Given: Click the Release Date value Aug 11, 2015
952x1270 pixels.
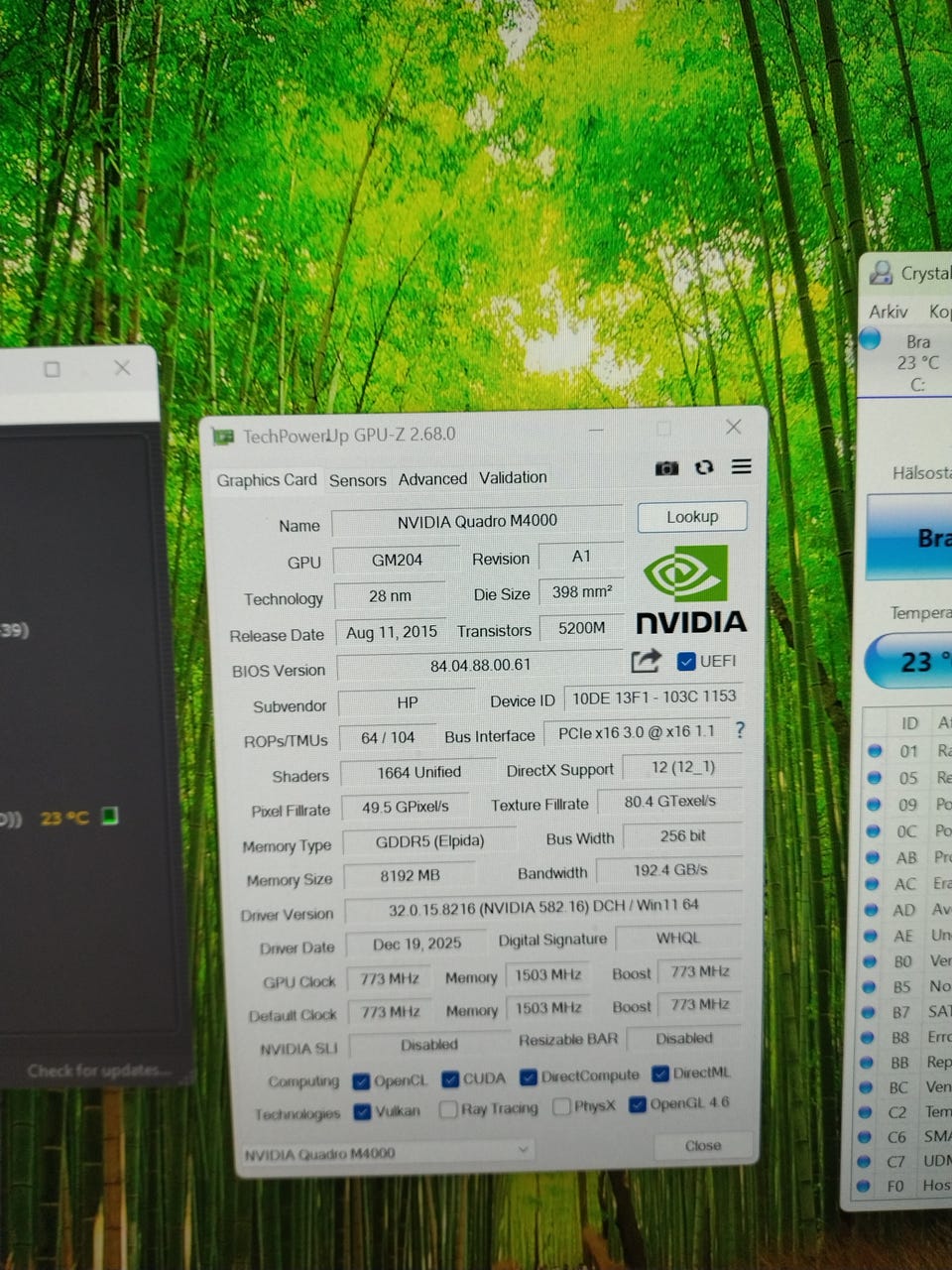Looking at the screenshot, I should pos(392,632).
